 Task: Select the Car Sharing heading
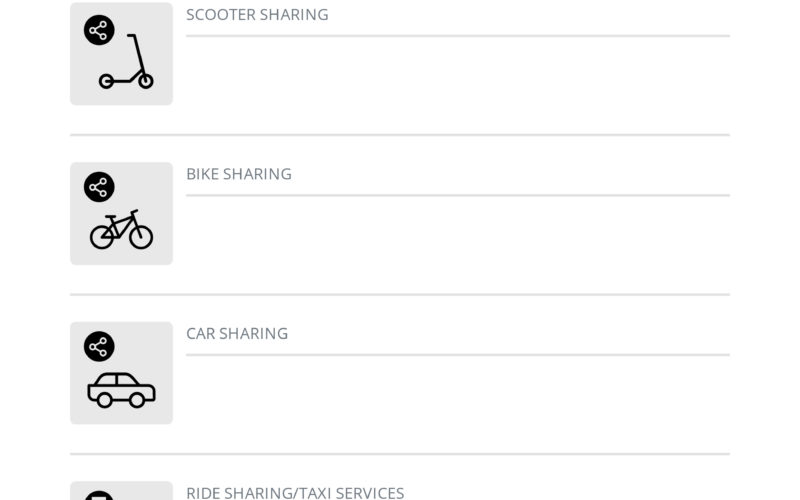coord(237,334)
